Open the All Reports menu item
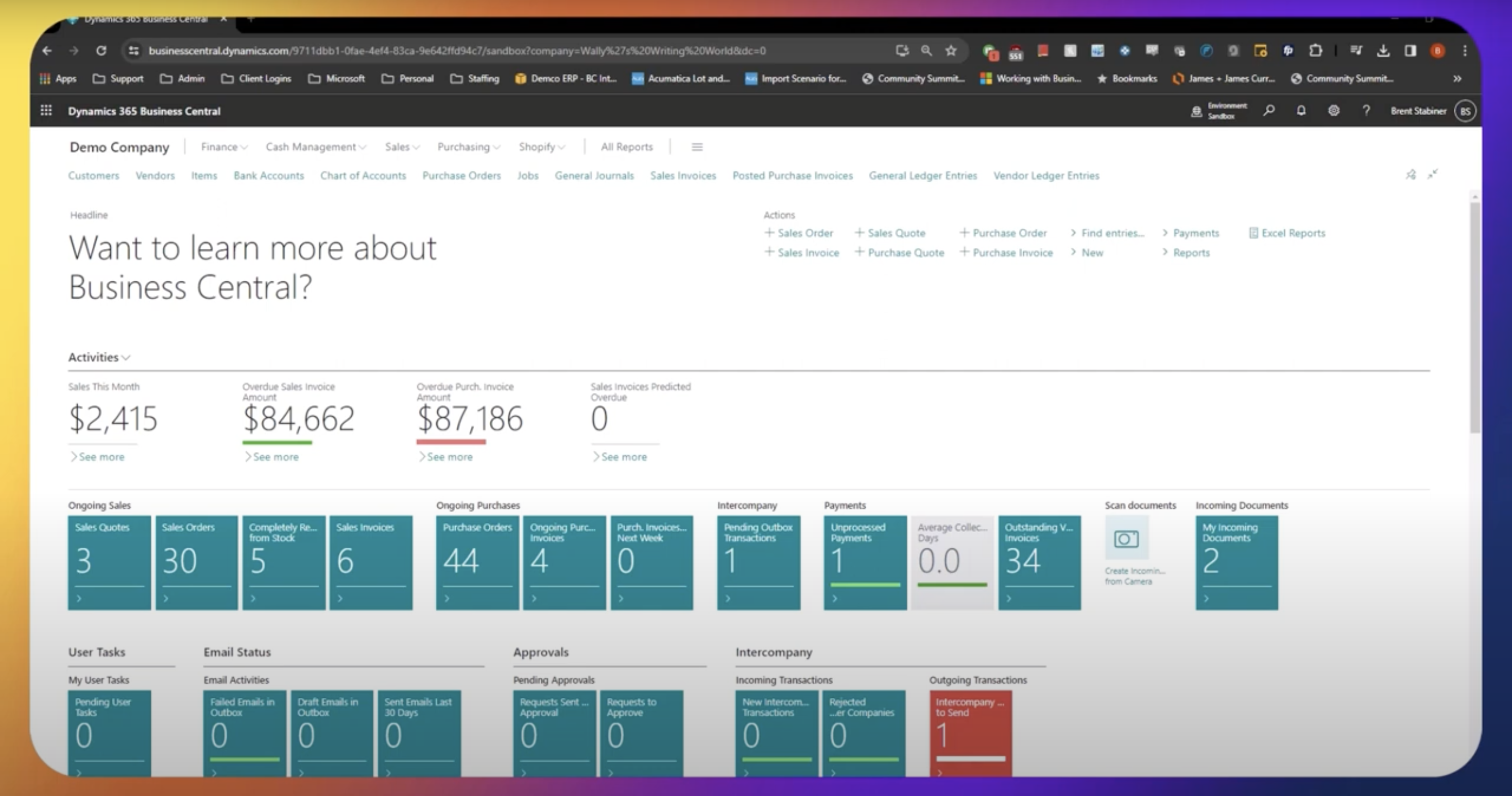 tap(626, 146)
